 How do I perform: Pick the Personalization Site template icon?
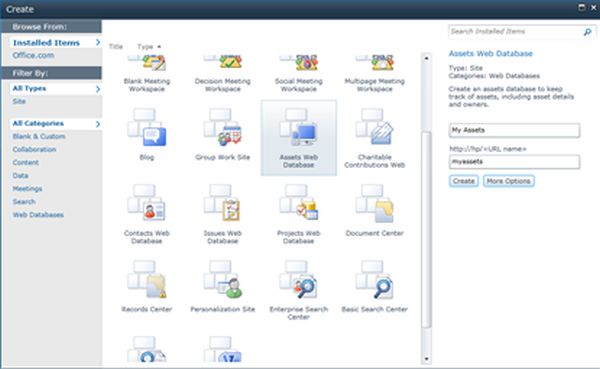(x=223, y=280)
